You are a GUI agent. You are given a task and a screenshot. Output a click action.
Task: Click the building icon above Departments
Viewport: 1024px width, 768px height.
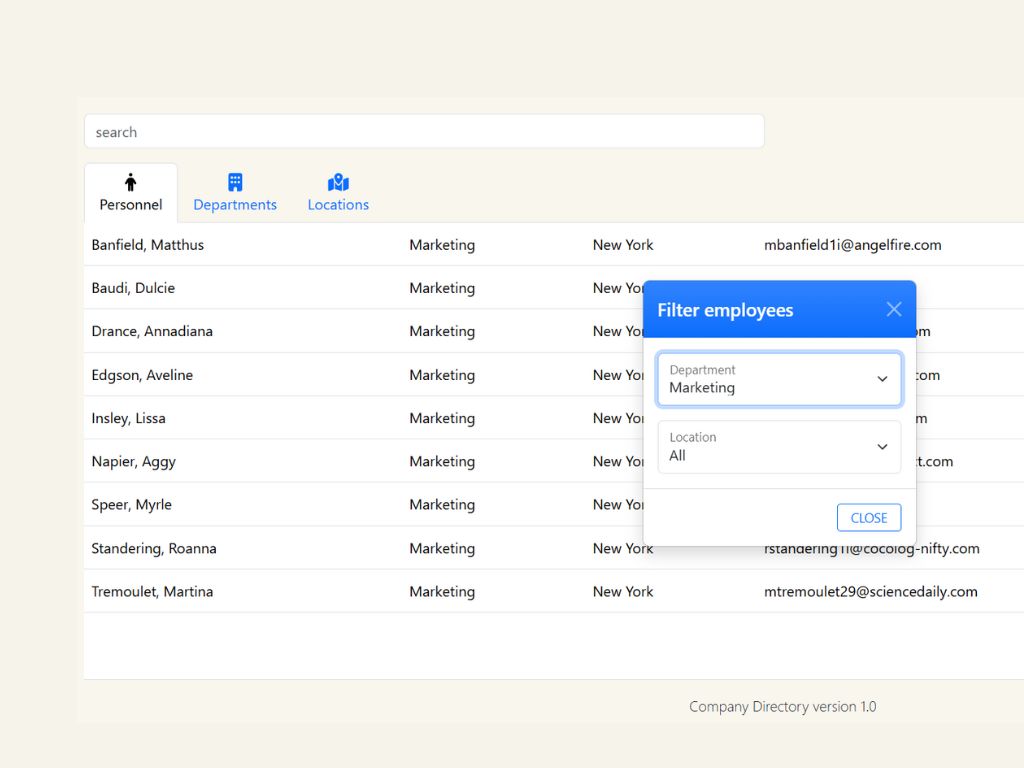coord(235,182)
